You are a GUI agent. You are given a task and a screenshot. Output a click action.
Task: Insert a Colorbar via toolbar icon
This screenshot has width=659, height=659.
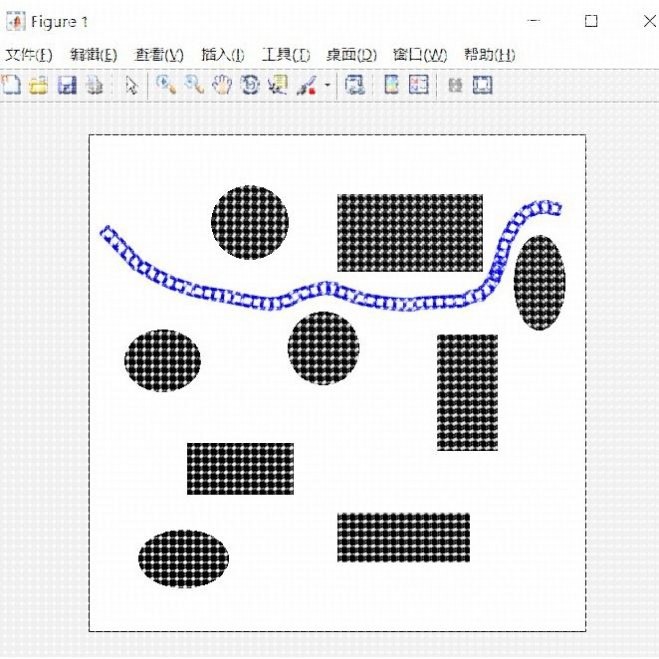(391, 85)
